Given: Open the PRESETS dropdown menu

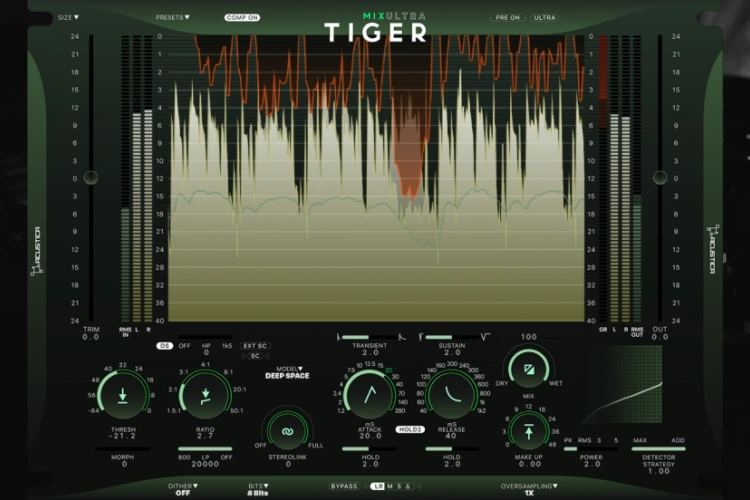Looking at the screenshot, I should (x=173, y=18).
